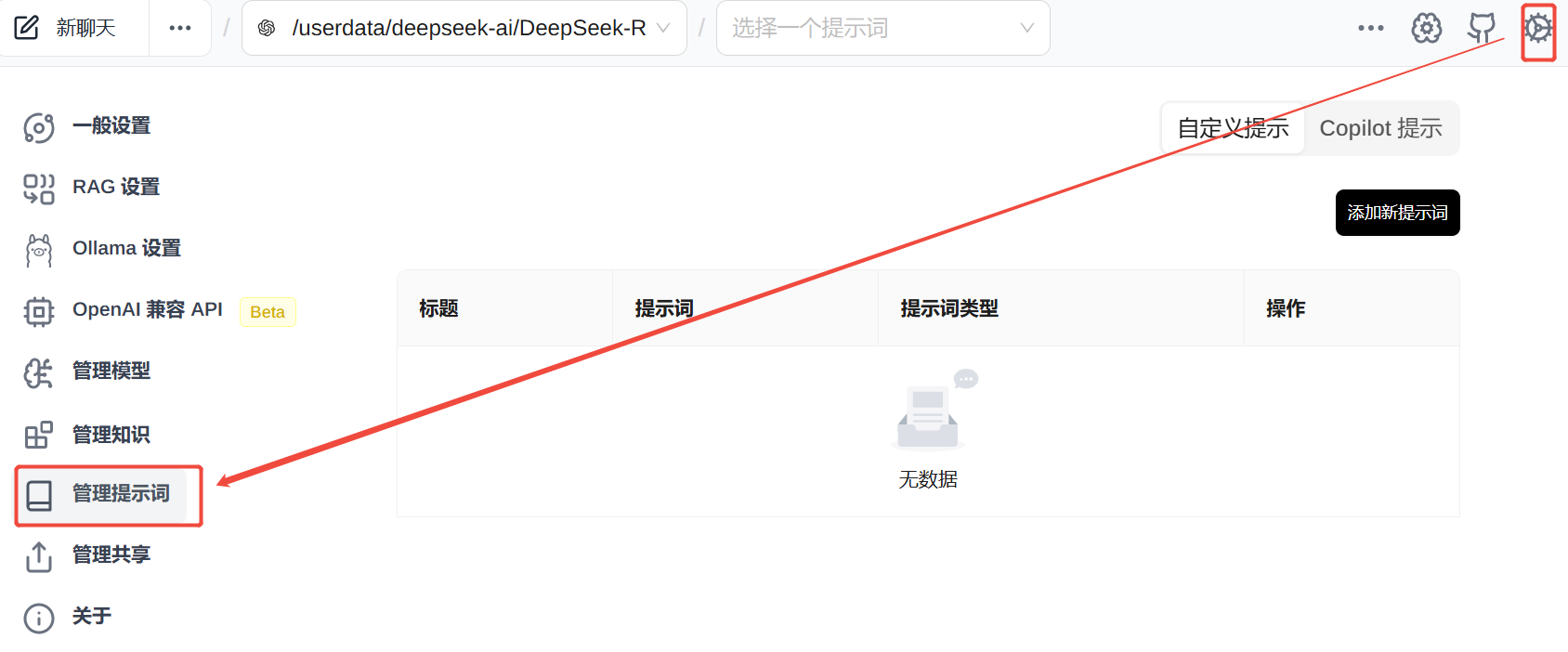1568x652 pixels.
Task: Open model settings gear beside GitHub icon
Action: click(x=1427, y=28)
